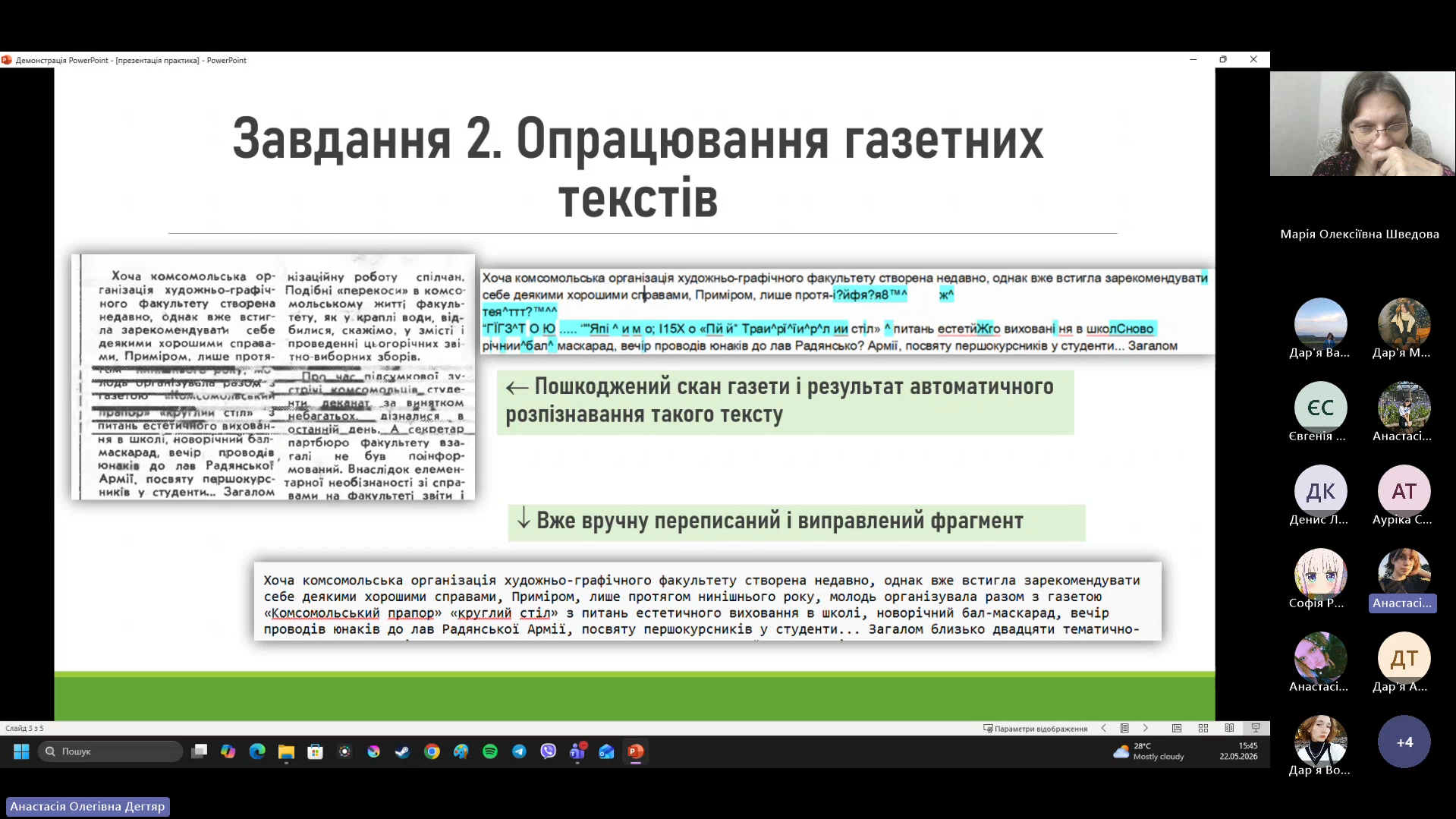Open Microsoft Store from the taskbar
Image resolution: width=1456 pixels, height=819 pixels.
point(316,751)
